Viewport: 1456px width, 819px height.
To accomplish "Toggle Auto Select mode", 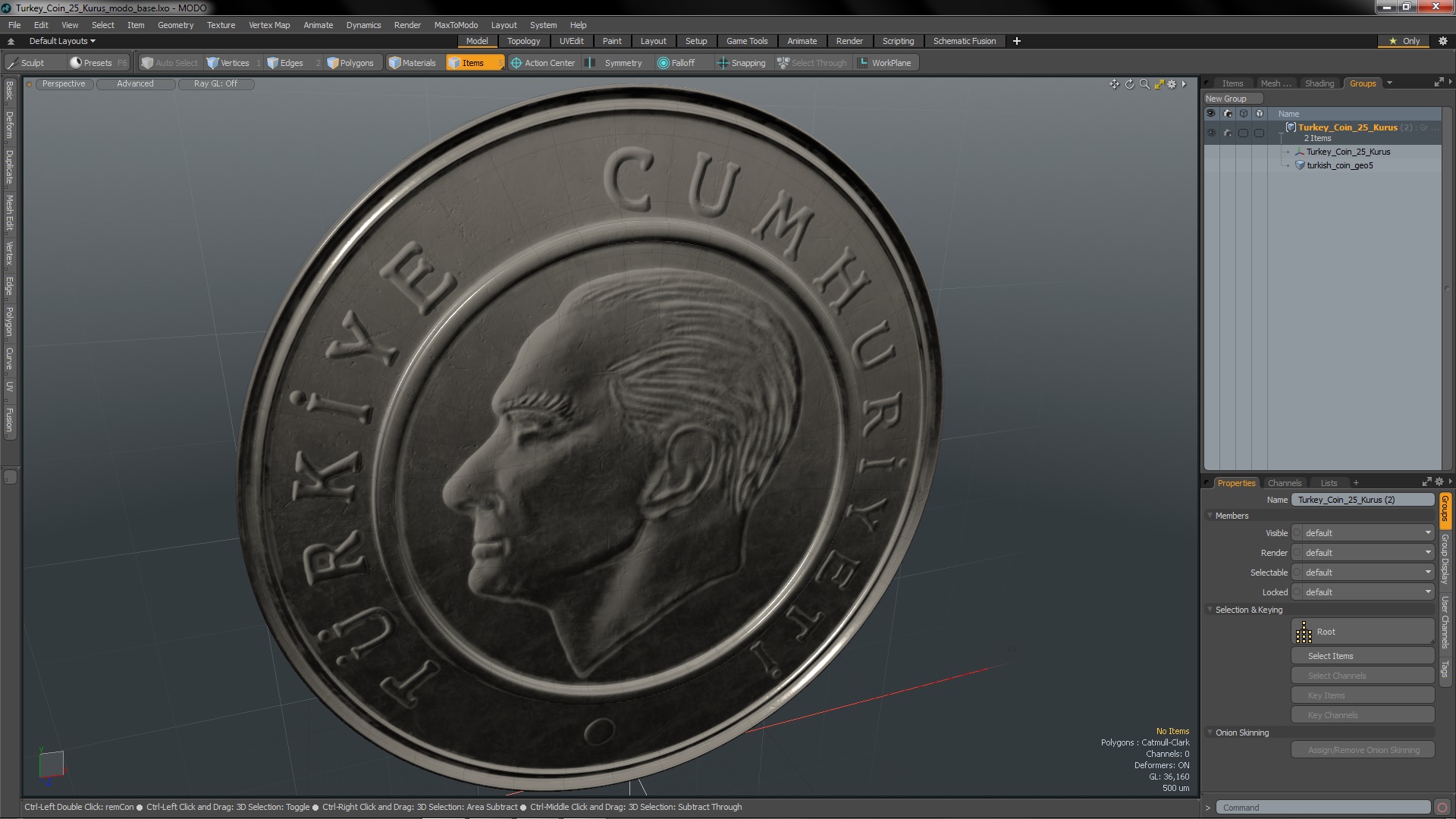I will pos(169,63).
